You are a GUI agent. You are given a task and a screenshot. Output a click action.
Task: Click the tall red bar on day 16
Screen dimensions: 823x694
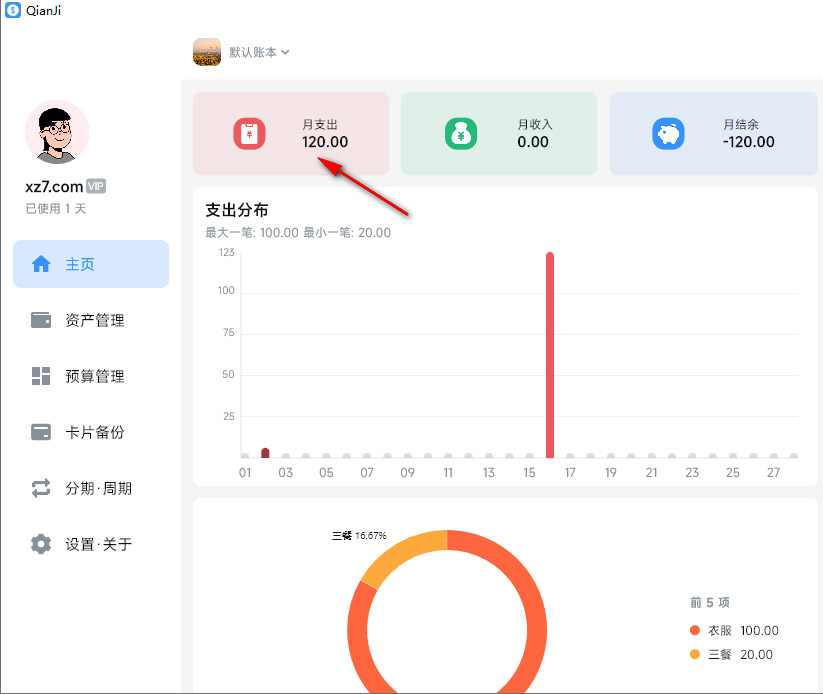pos(550,355)
